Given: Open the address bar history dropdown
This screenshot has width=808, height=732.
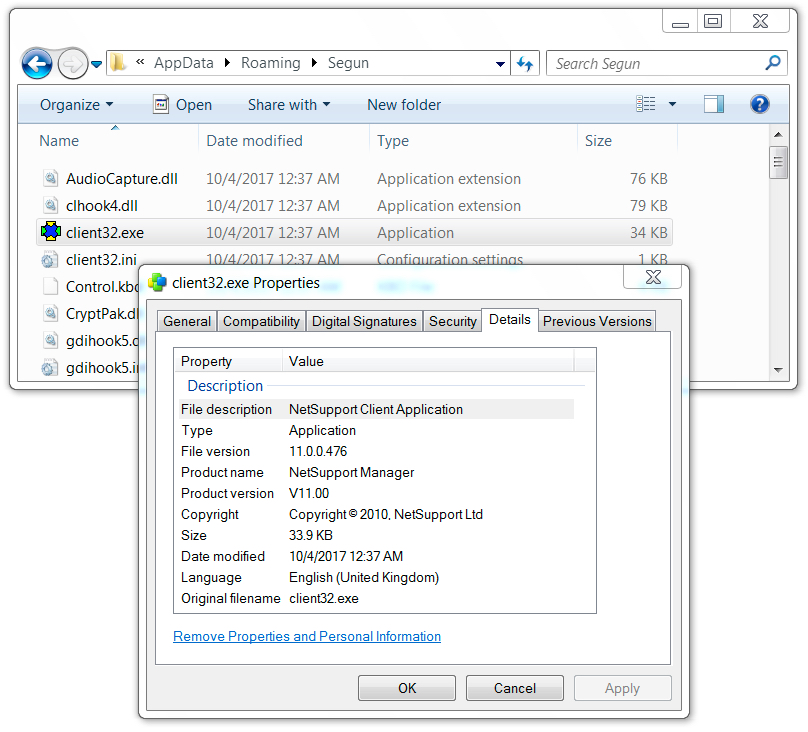Looking at the screenshot, I should pos(500,64).
